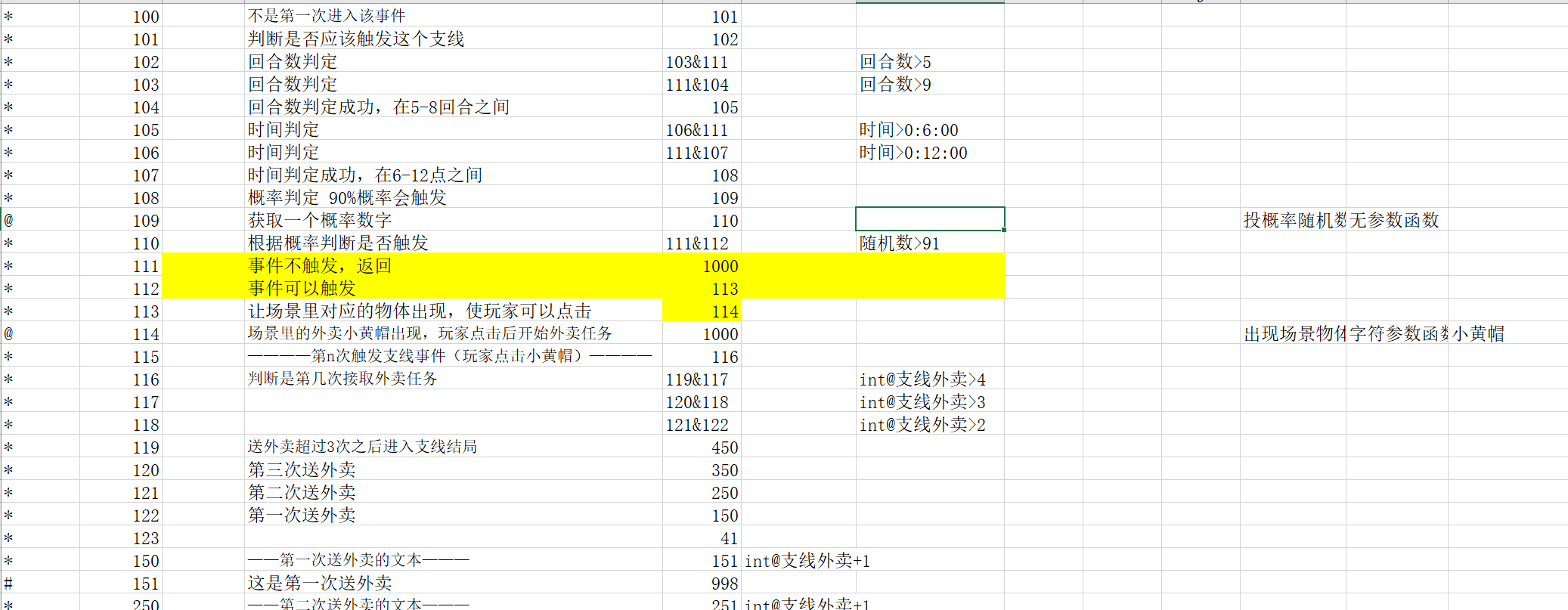The image size is (1568, 610).
Task: Select cell '第一次送外卖'
Action: (454, 514)
